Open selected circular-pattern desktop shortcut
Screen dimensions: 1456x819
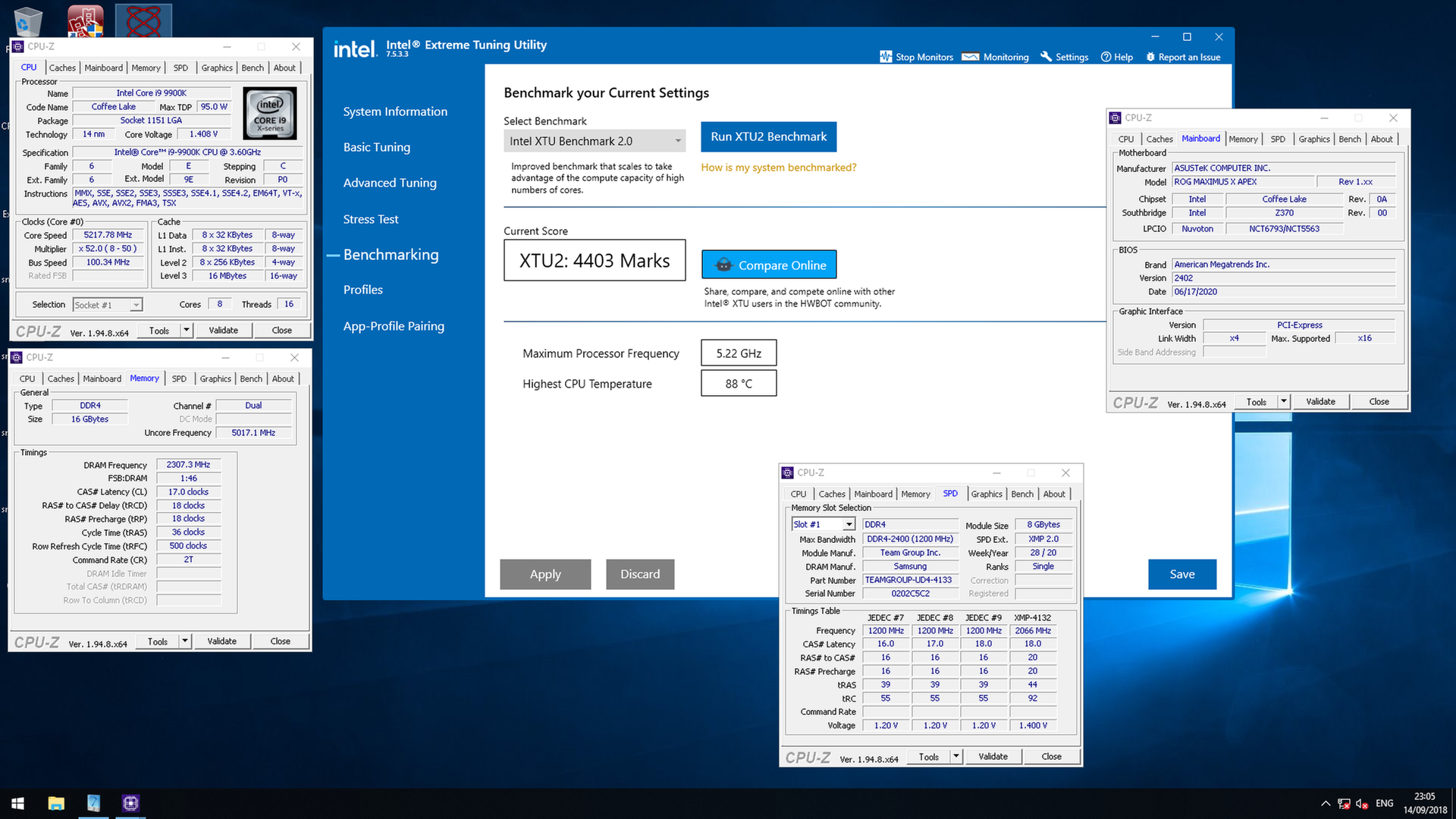click(143, 20)
